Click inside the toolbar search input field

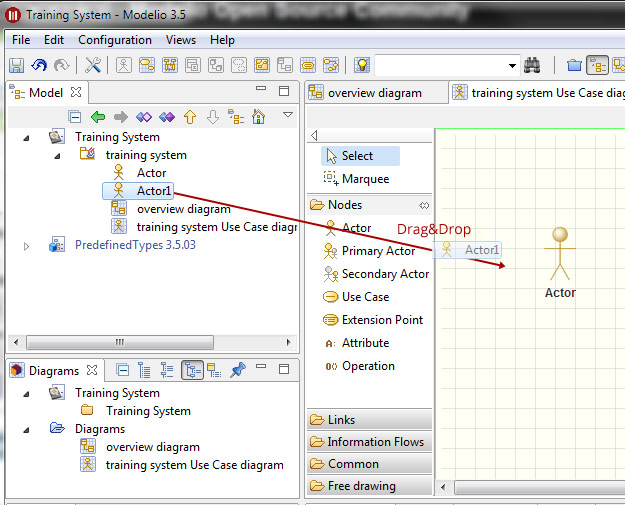tap(440, 65)
